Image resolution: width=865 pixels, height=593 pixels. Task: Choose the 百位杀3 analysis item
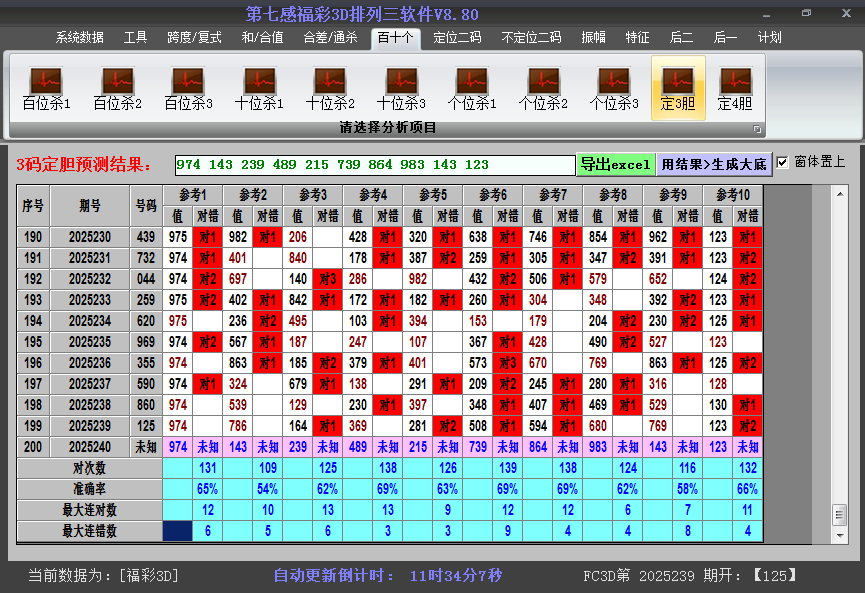coord(188,88)
